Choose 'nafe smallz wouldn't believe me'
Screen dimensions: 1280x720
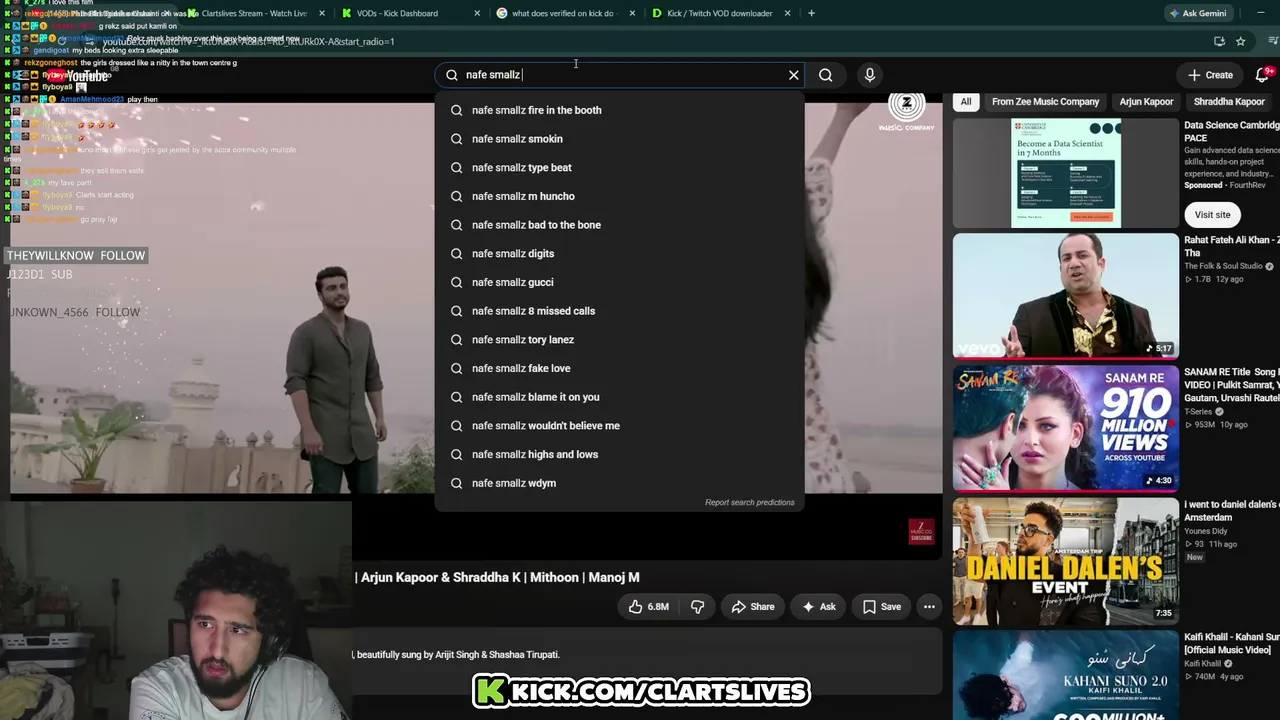click(620, 426)
